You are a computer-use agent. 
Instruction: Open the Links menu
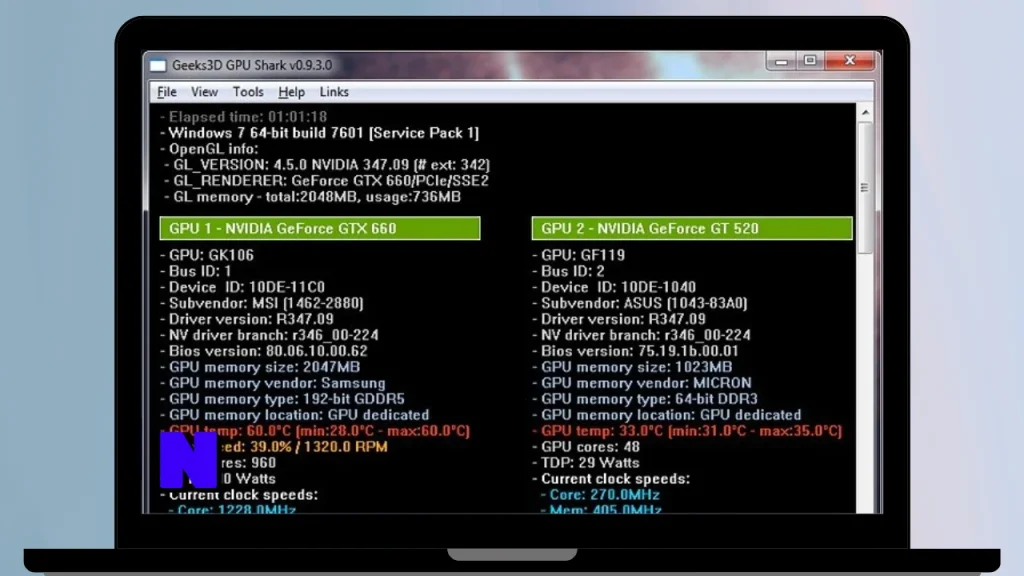tap(334, 92)
